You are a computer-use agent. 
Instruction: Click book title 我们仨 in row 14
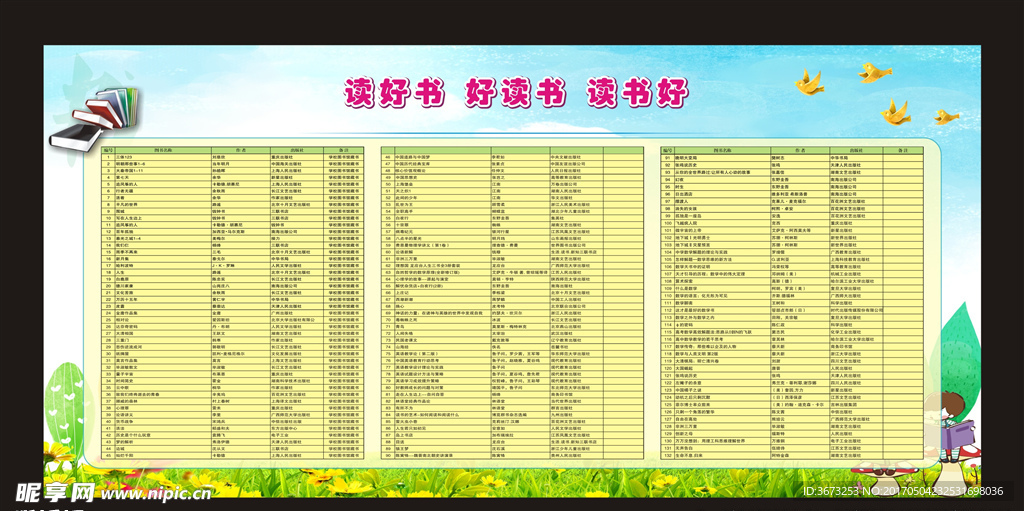[x=122, y=245]
